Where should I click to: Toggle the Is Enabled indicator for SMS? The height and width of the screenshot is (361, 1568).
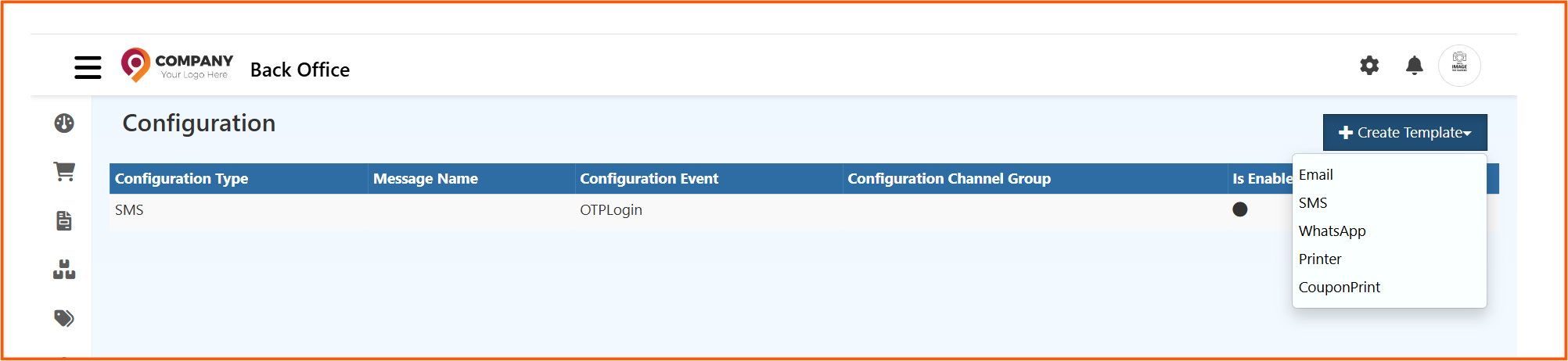[1239, 209]
